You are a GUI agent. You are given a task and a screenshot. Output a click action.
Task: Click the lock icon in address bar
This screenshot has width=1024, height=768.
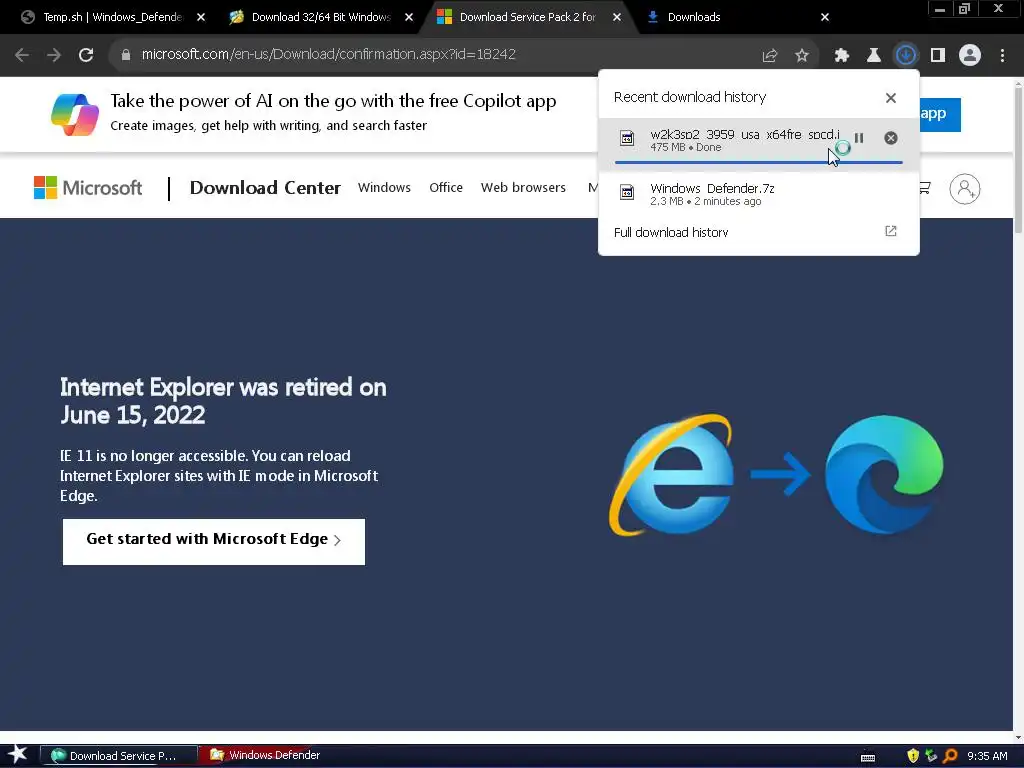click(126, 55)
